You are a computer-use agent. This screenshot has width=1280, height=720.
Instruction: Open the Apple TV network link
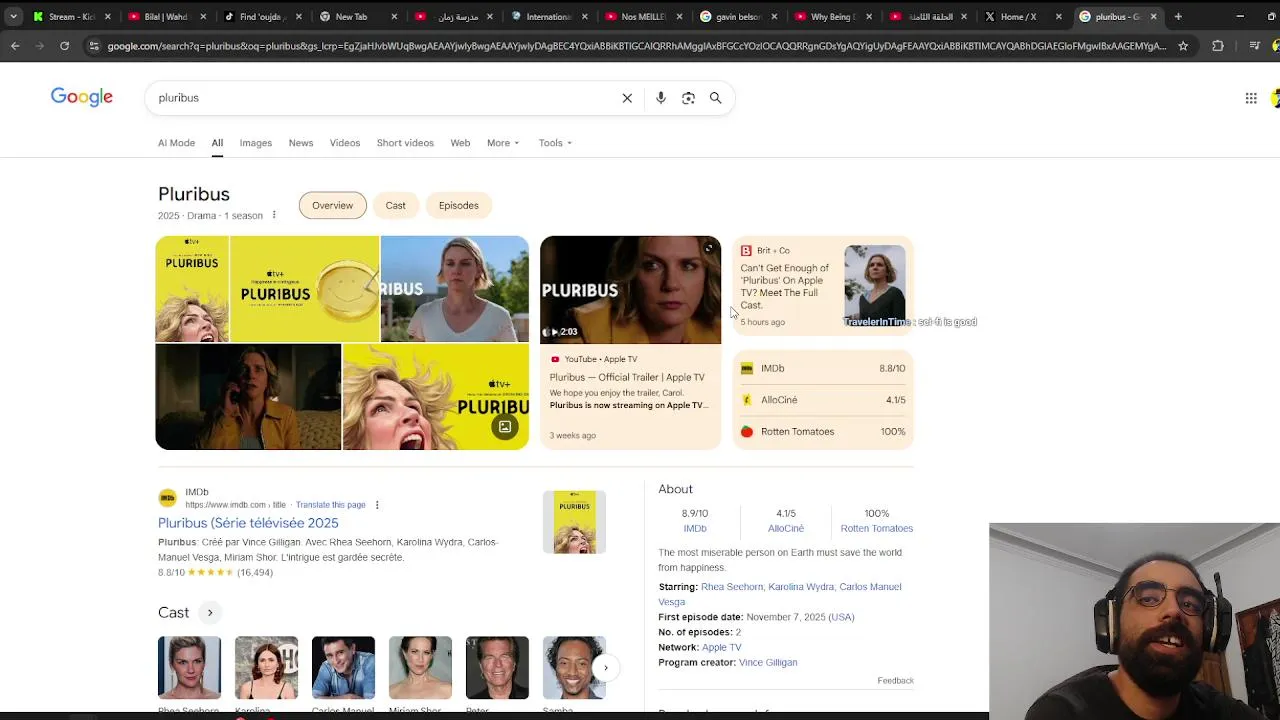coord(721,647)
